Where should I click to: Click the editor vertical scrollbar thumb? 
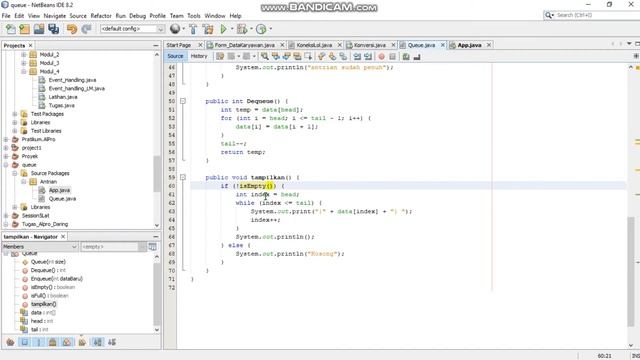point(631,271)
